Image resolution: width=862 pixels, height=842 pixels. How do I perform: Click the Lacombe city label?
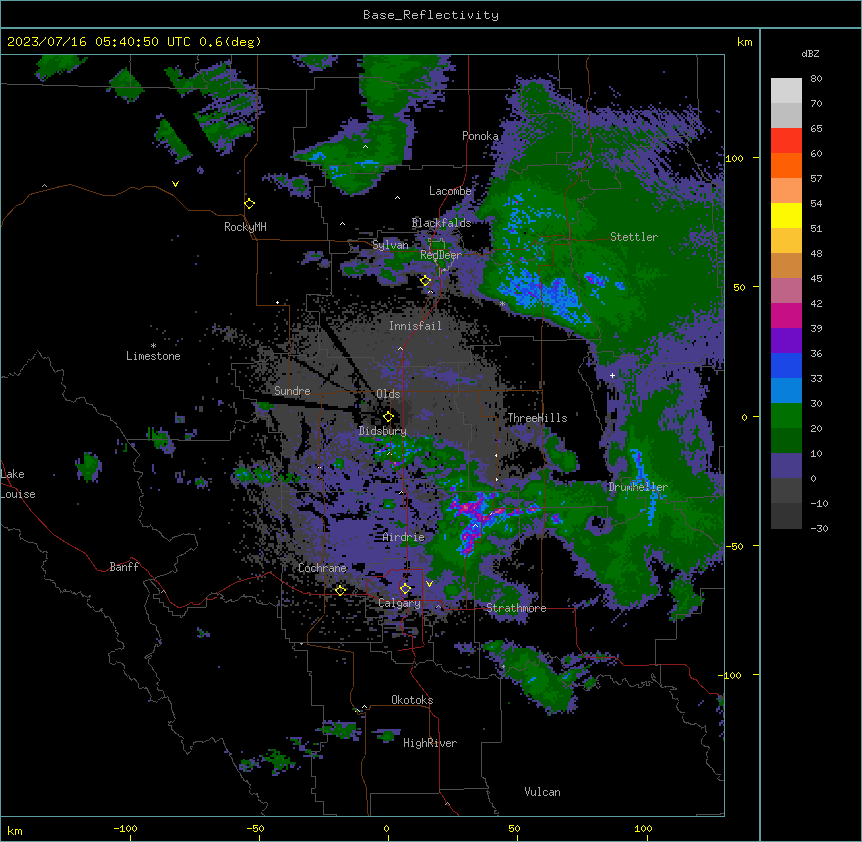pos(450,191)
